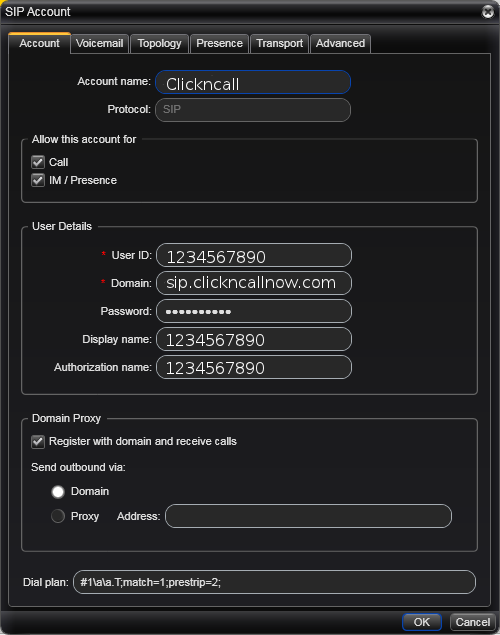This screenshot has height=635, width=500.
Task: Dismiss the dialog with the Cancel button
Action: click(x=473, y=622)
